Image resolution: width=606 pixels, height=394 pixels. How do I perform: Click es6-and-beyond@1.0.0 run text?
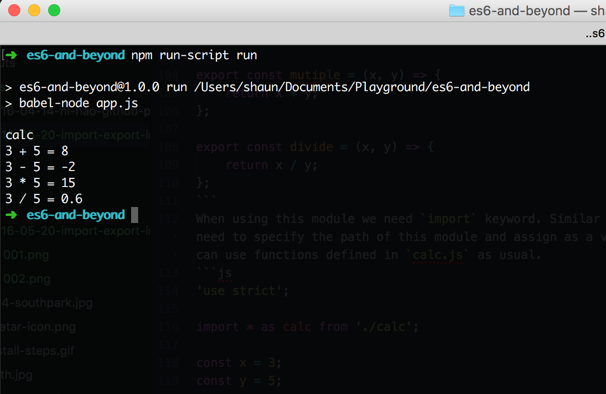[x=103, y=87]
